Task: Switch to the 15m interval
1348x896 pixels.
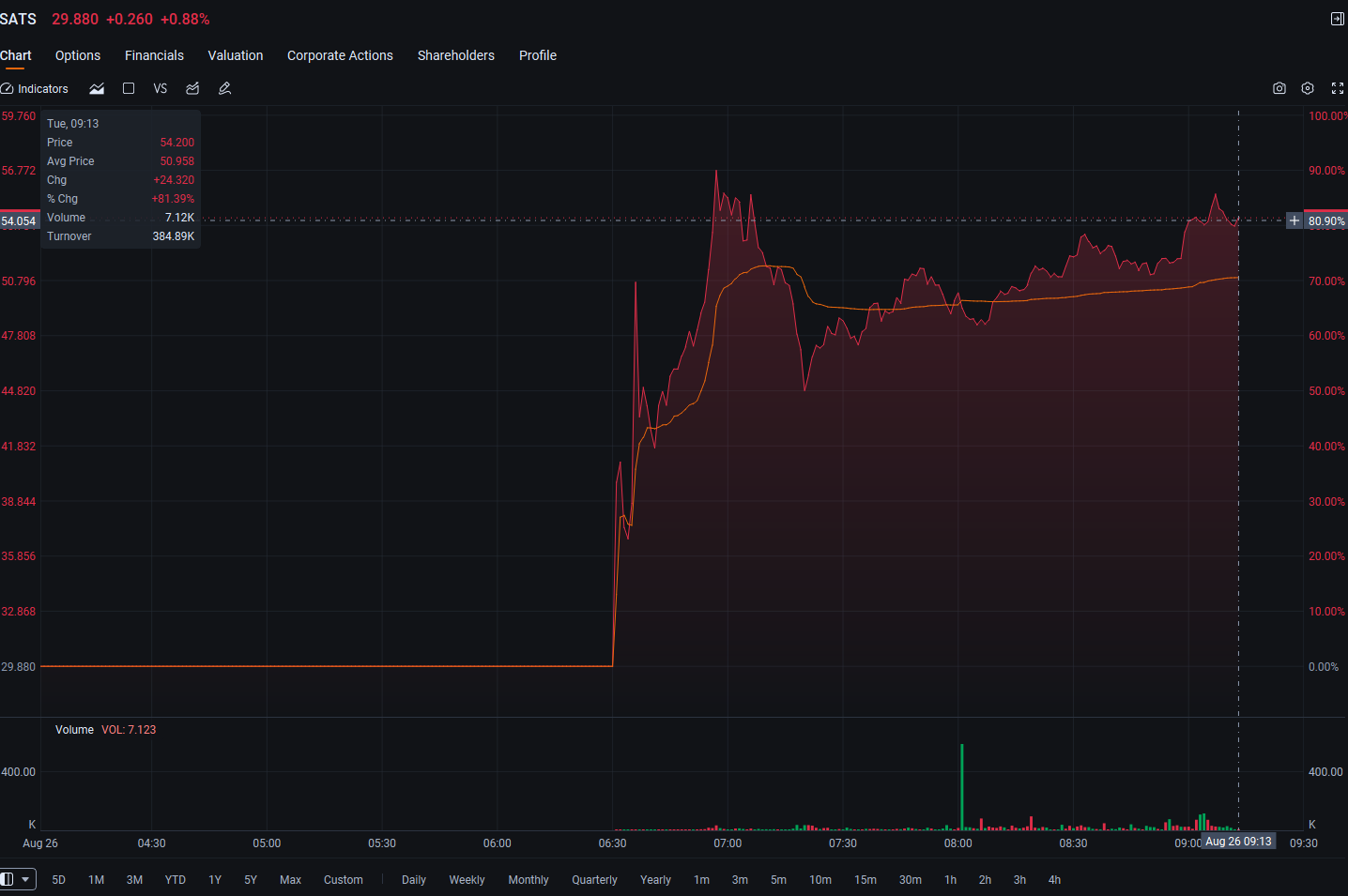Action: pos(865,880)
